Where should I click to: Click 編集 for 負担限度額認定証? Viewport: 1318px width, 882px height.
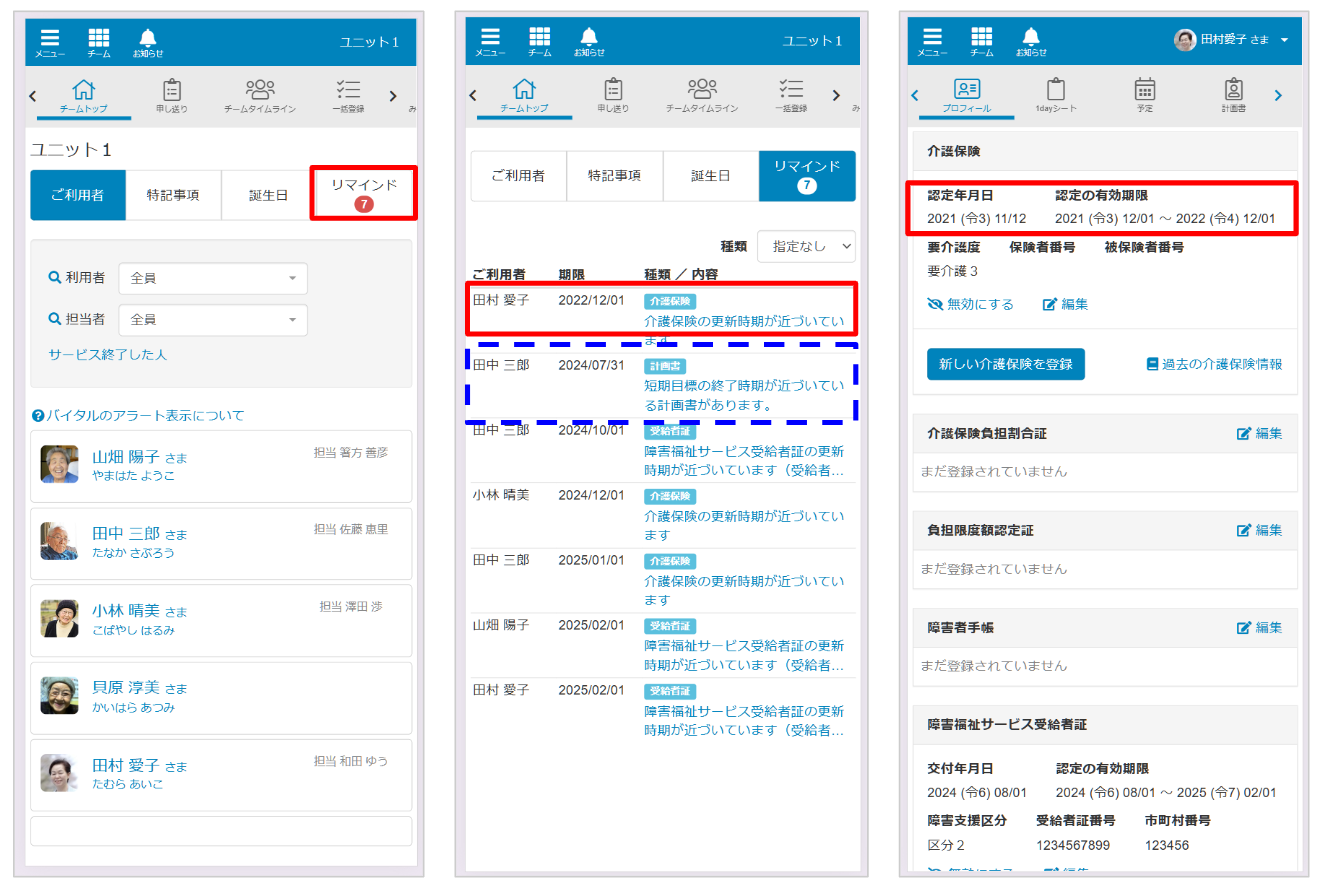click(x=1260, y=530)
